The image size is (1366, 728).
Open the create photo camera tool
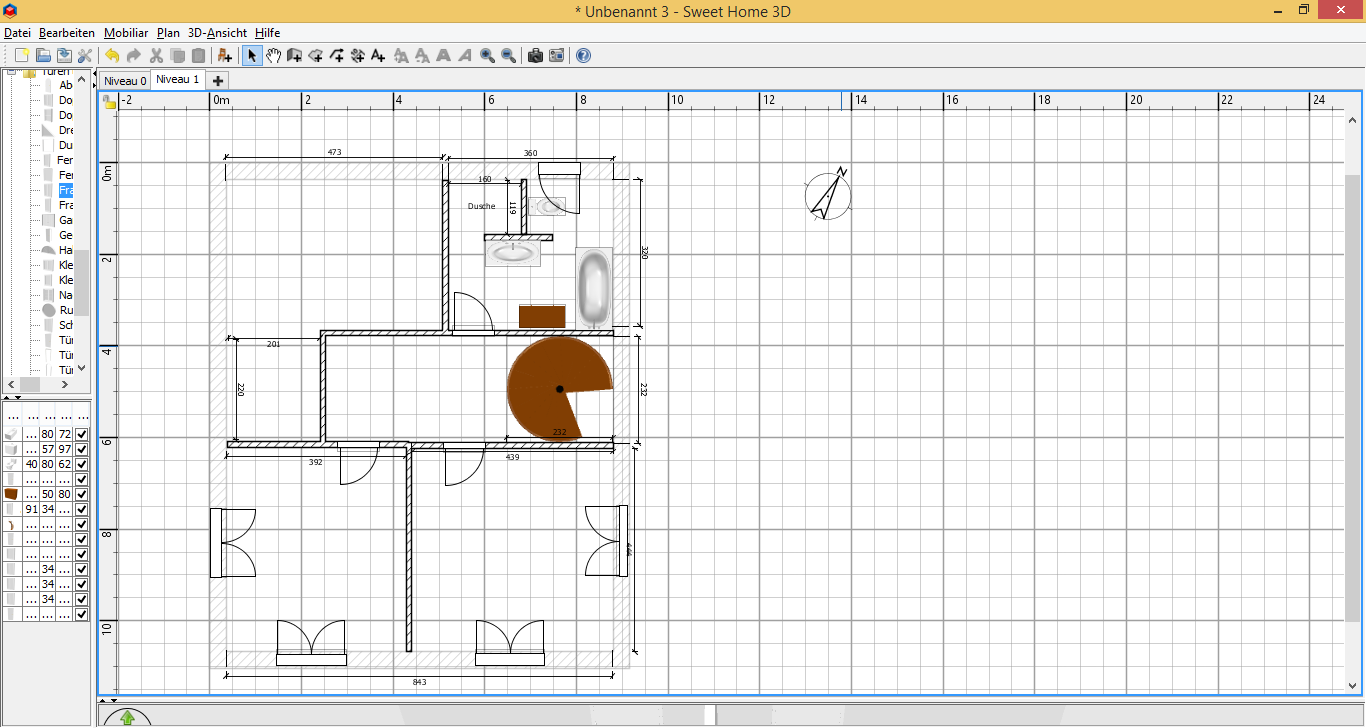(535, 56)
